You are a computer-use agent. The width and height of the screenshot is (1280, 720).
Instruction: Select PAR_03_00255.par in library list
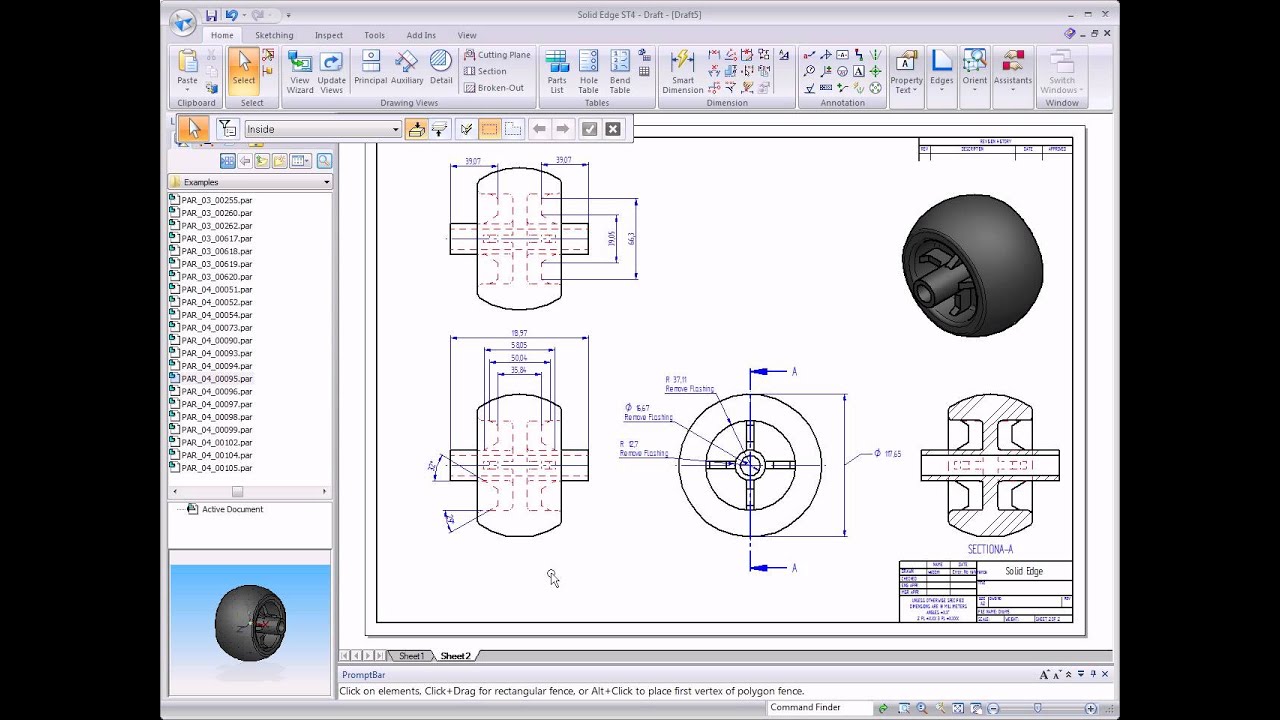(x=216, y=200)
